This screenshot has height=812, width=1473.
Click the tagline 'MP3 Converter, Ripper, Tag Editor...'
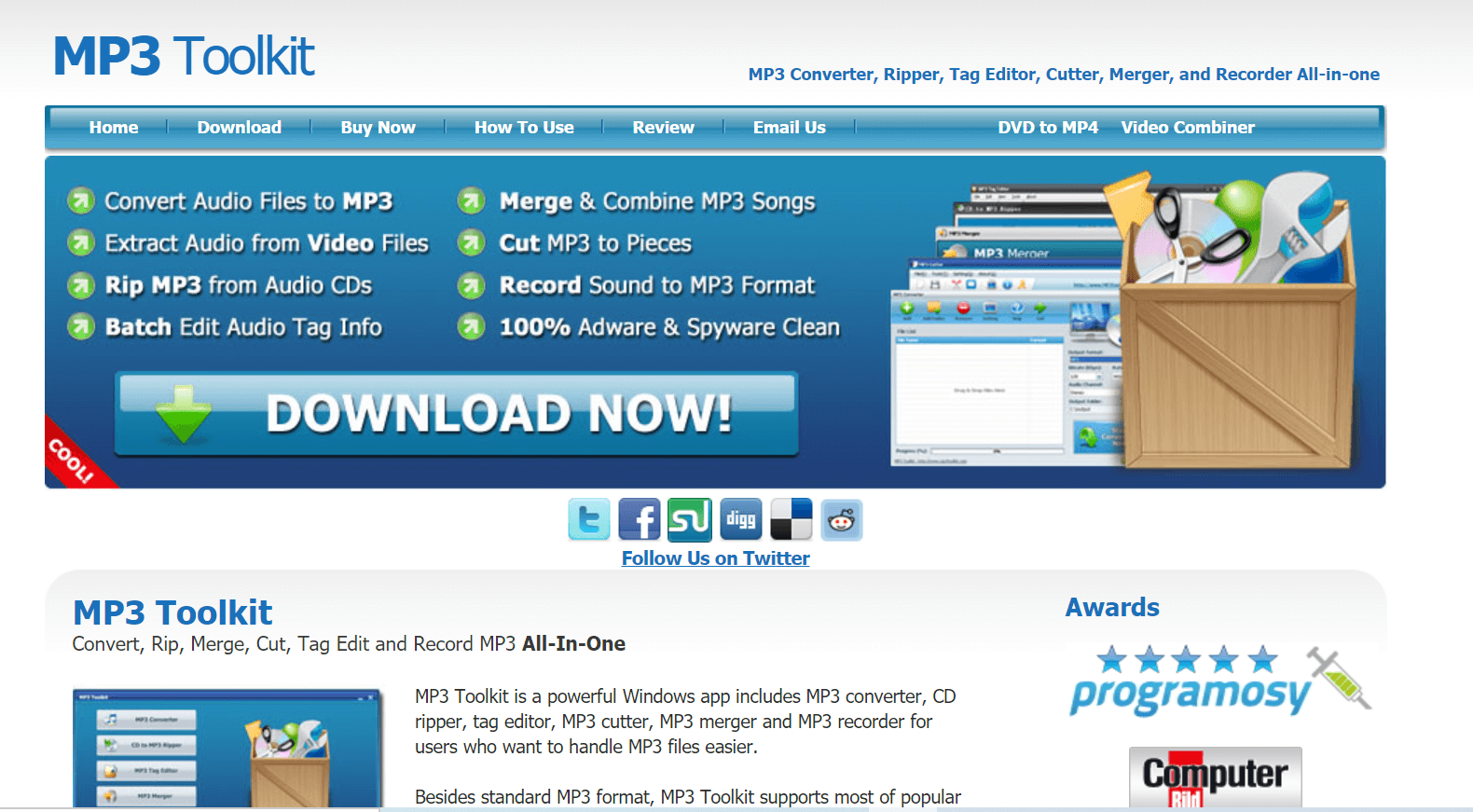coord(1064,75)
